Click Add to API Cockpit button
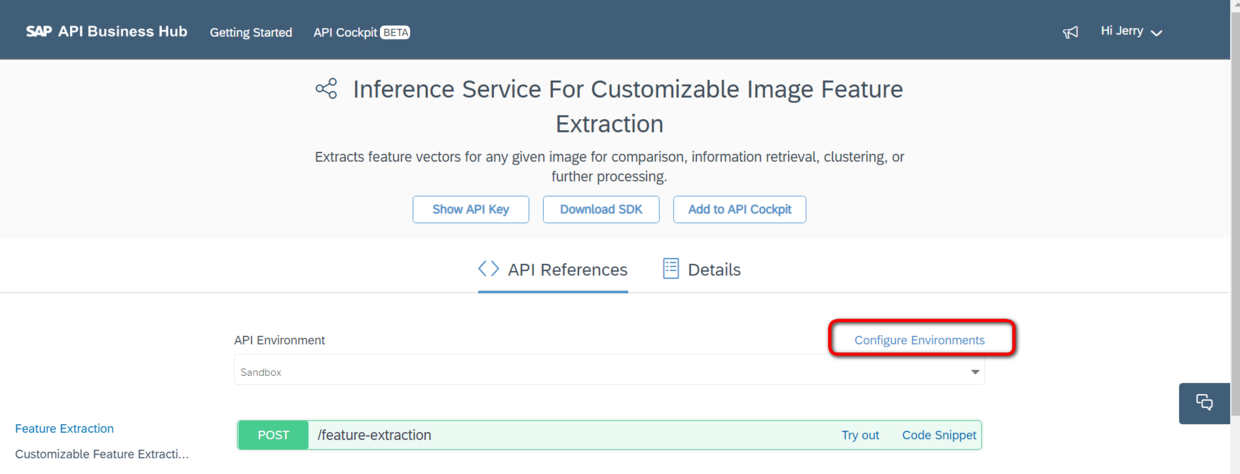The image size is (1240, 474). click(739, 210)
